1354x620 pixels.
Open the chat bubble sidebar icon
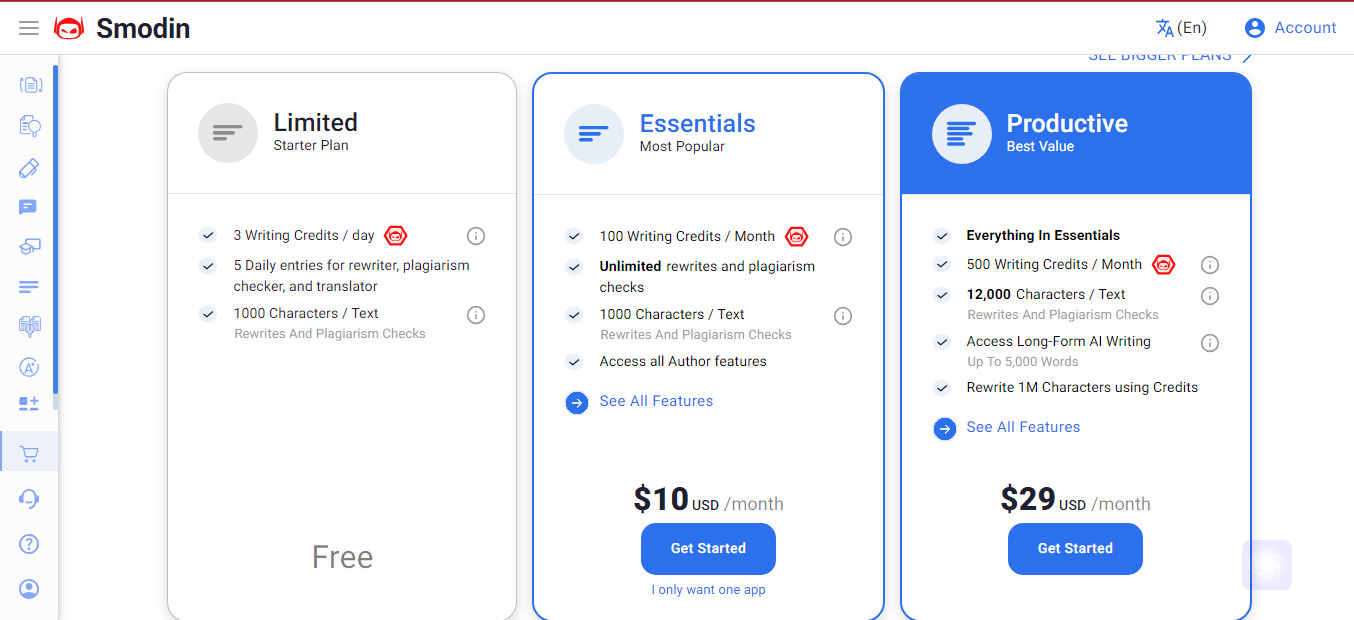(x=28, y=207)
